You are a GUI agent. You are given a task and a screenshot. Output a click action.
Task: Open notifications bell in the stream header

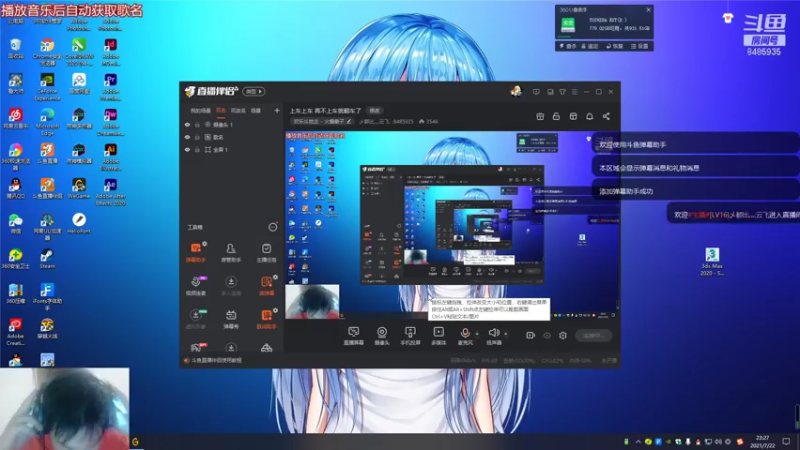[589, 116]
